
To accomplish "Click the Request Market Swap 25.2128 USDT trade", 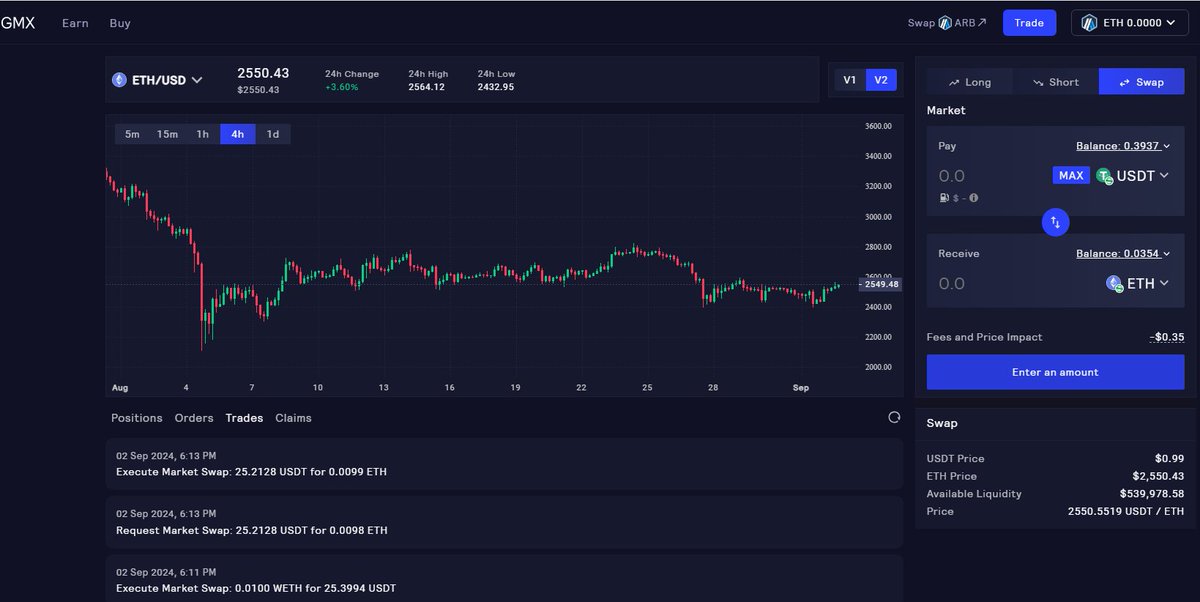I will click(504, 522).
